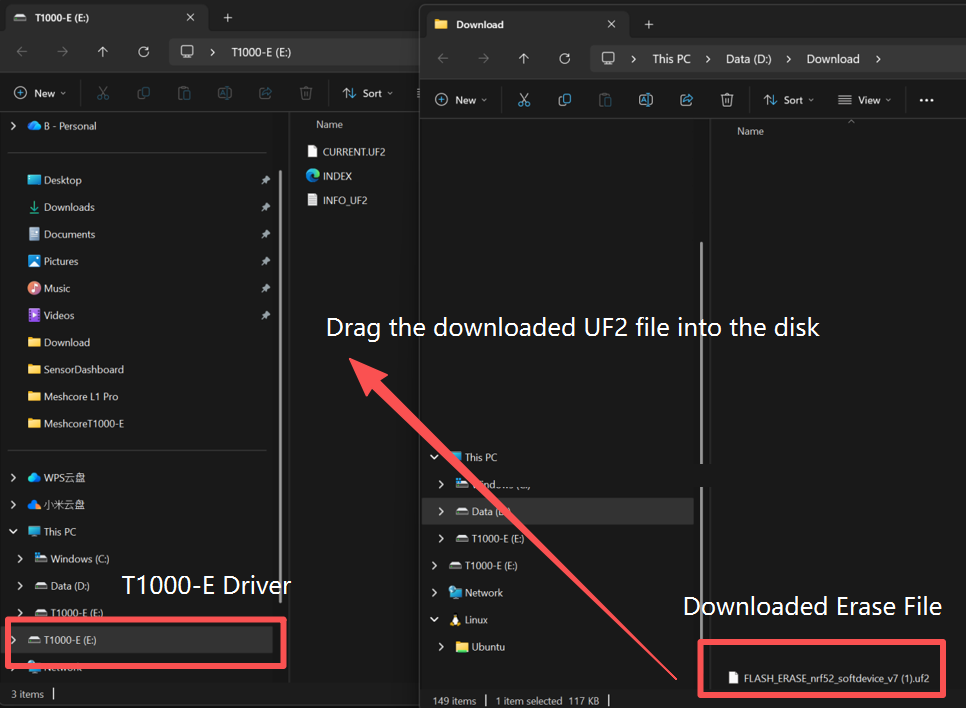The height and width of the screenshot is (708, 966).
Task: Click the Cut icon in Download window toolbar
Action: coord(523,100)
